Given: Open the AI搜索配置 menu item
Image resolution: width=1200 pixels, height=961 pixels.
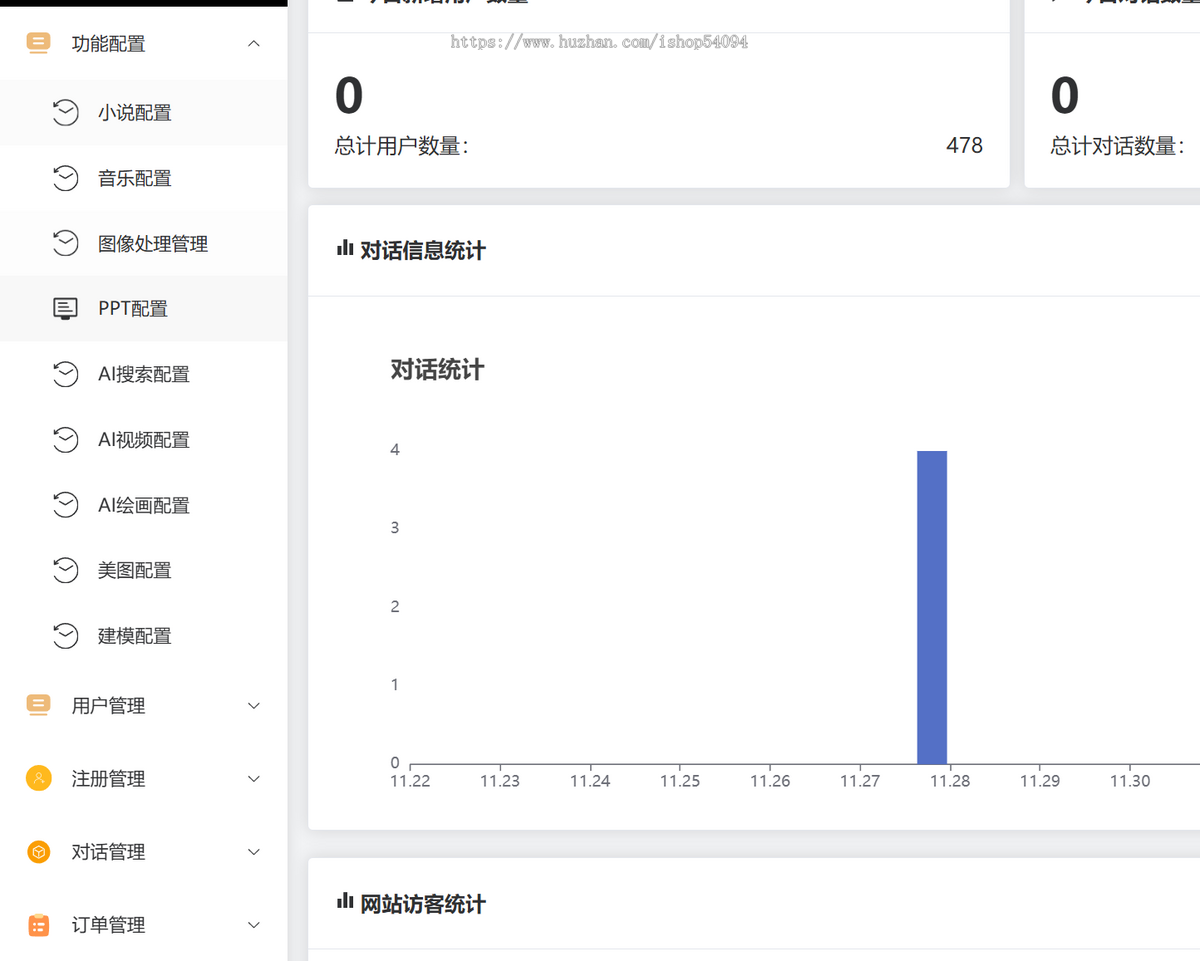Looking at the screenshot, I should click(144, 374).
